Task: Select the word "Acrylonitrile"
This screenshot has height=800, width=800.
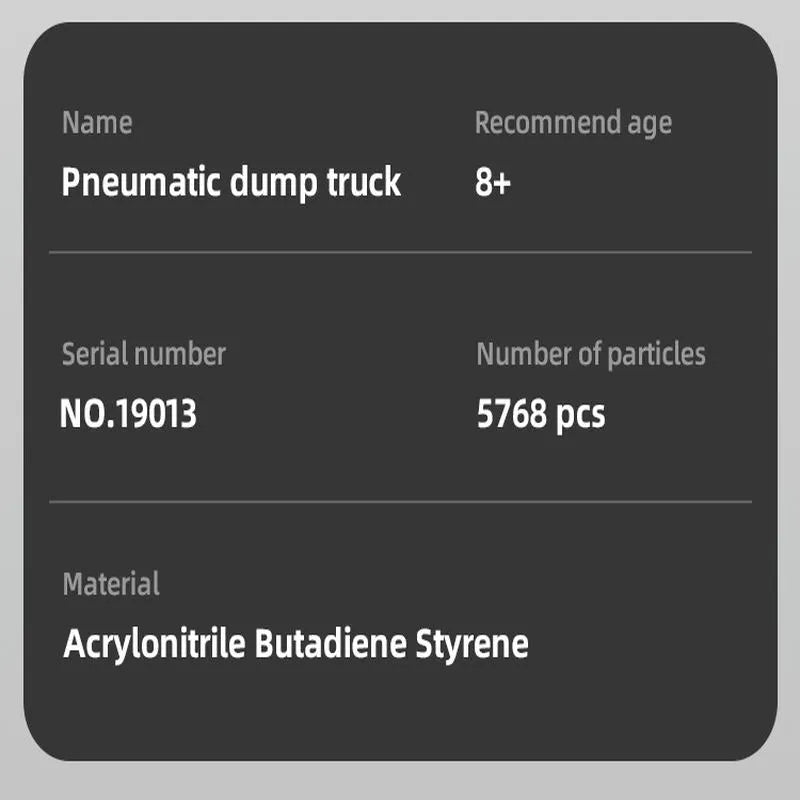Action: [154, 643]
